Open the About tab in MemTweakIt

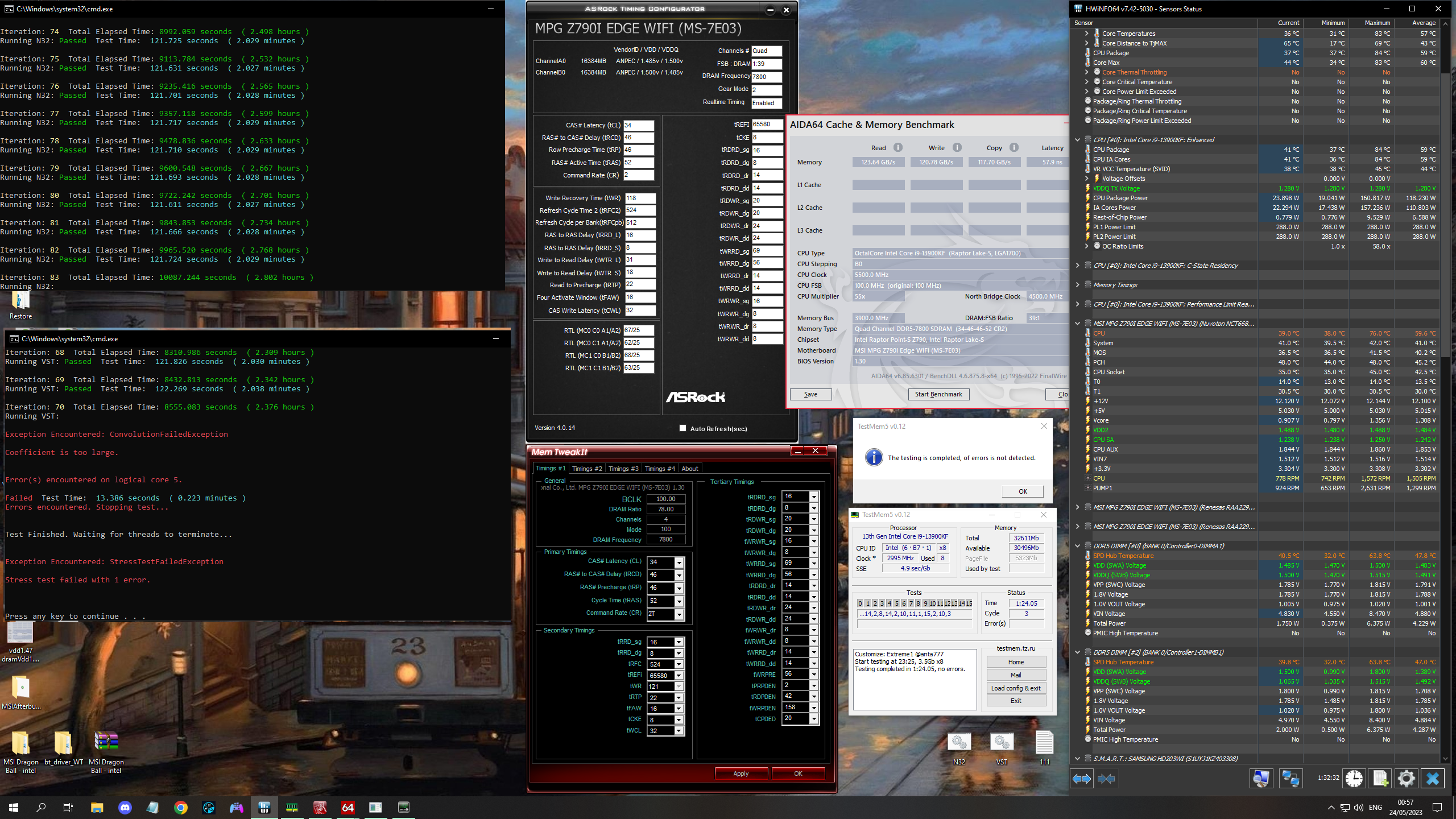(689, 469)
